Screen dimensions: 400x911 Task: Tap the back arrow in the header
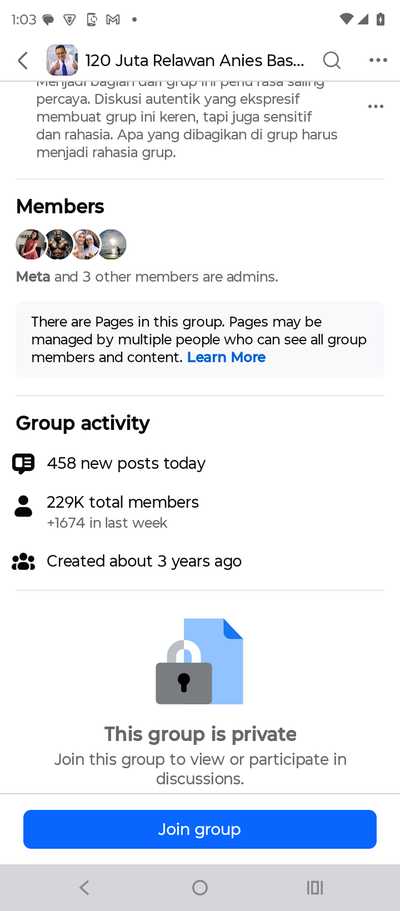23,60
